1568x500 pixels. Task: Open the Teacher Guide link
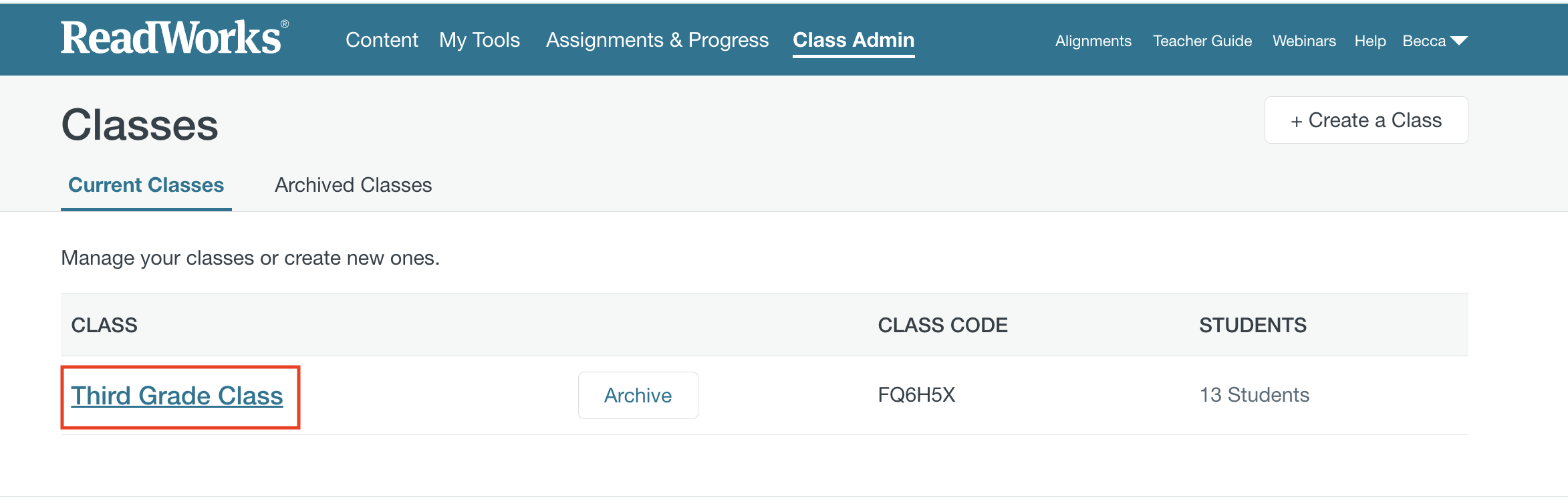click(1202, 41)
